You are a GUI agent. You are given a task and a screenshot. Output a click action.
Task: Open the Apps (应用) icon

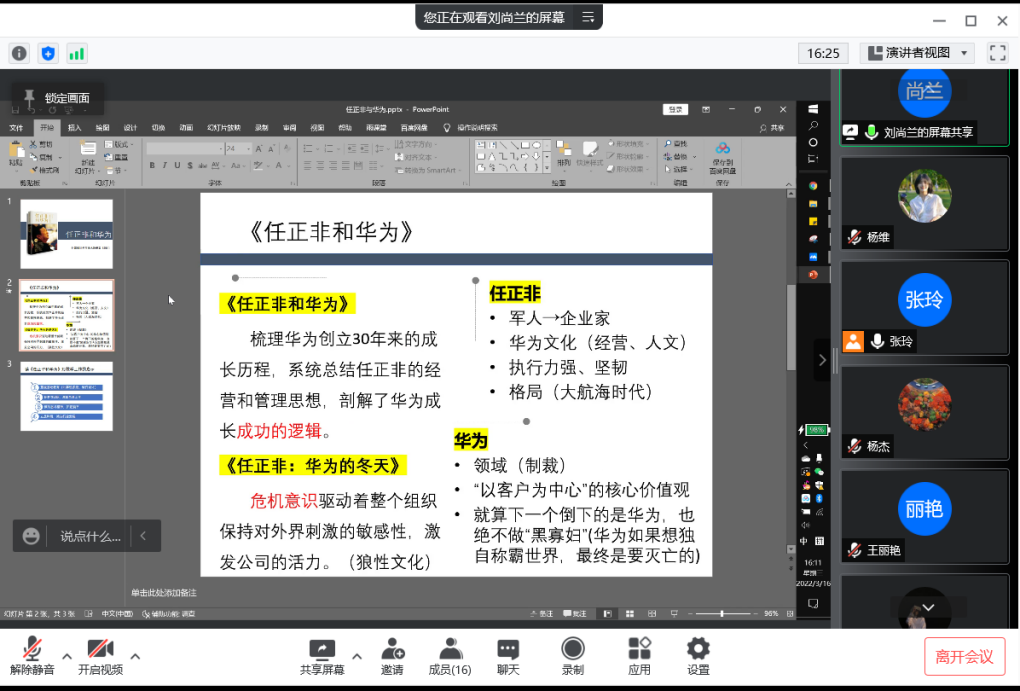click(x=639, y=656)
